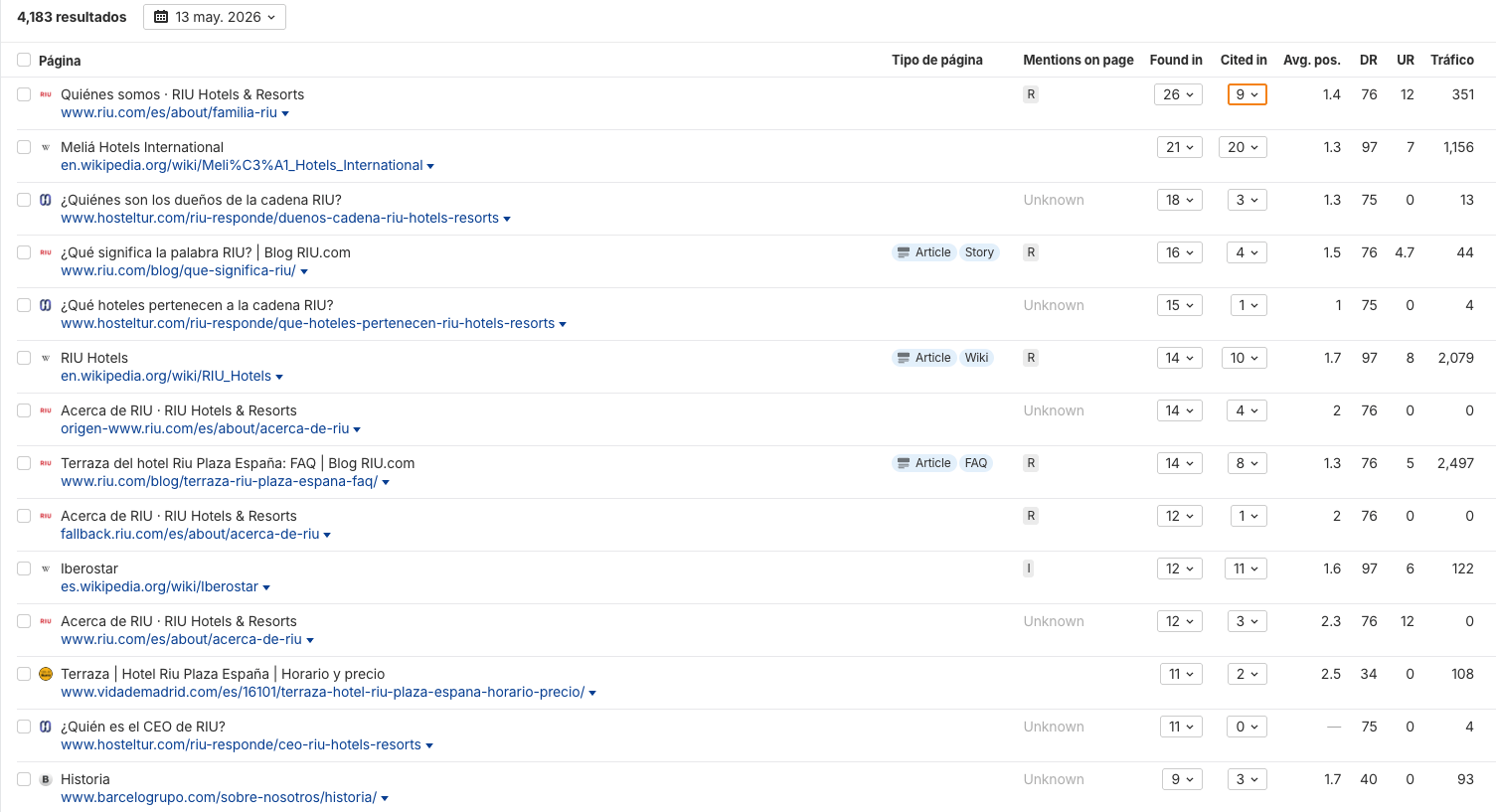Click the RIU favicon in the origen-www.riu.com row
The height and width of the screenshot is (812, 1496).
[46, 410]
